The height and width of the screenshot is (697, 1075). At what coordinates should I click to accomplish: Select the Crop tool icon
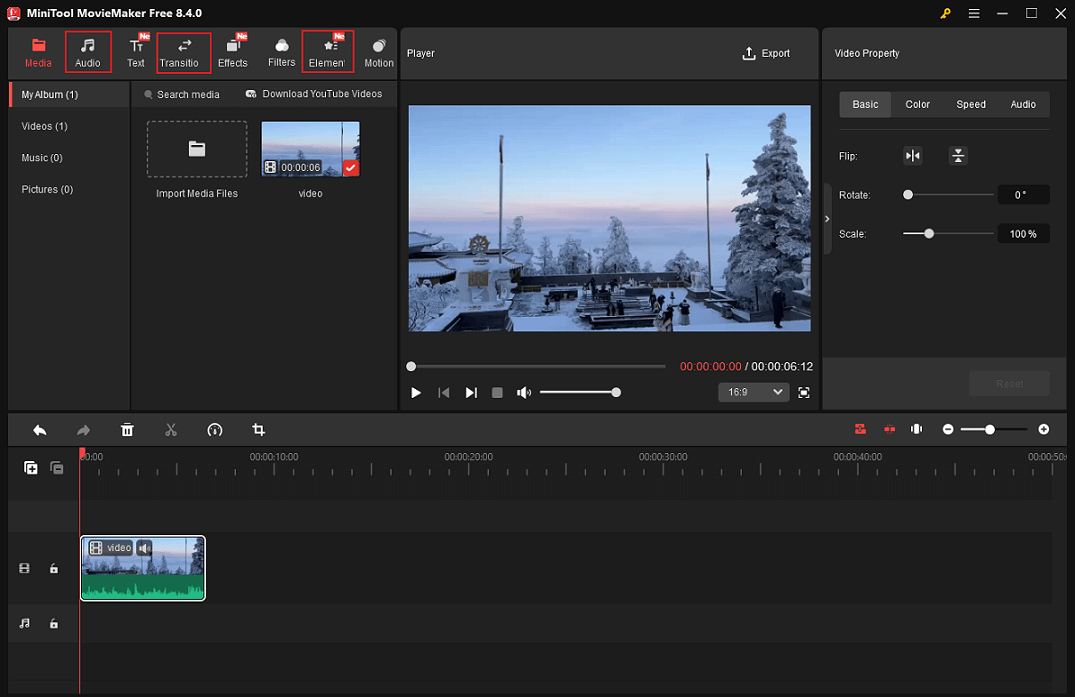tap(259, 429)
